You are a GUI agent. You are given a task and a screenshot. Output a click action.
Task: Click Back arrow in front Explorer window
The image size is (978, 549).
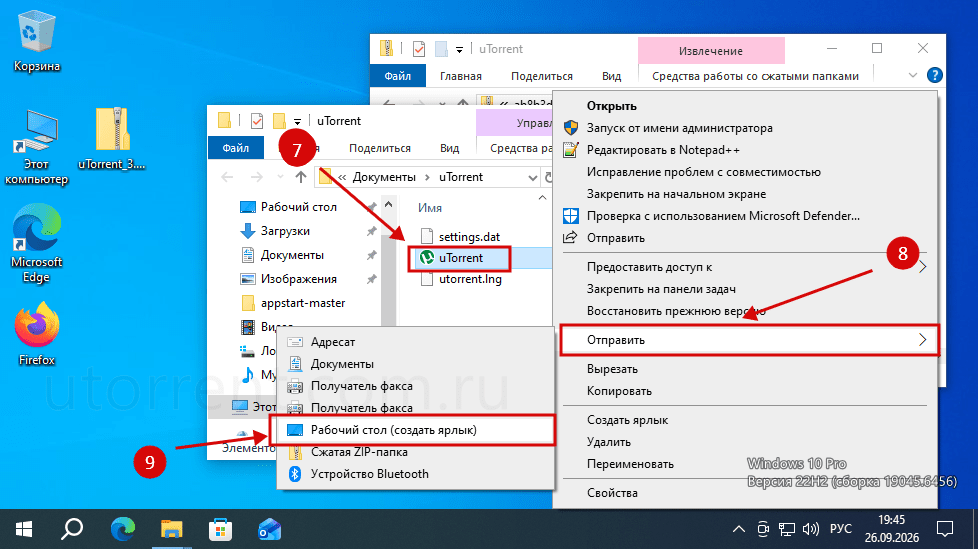(227, 177)
